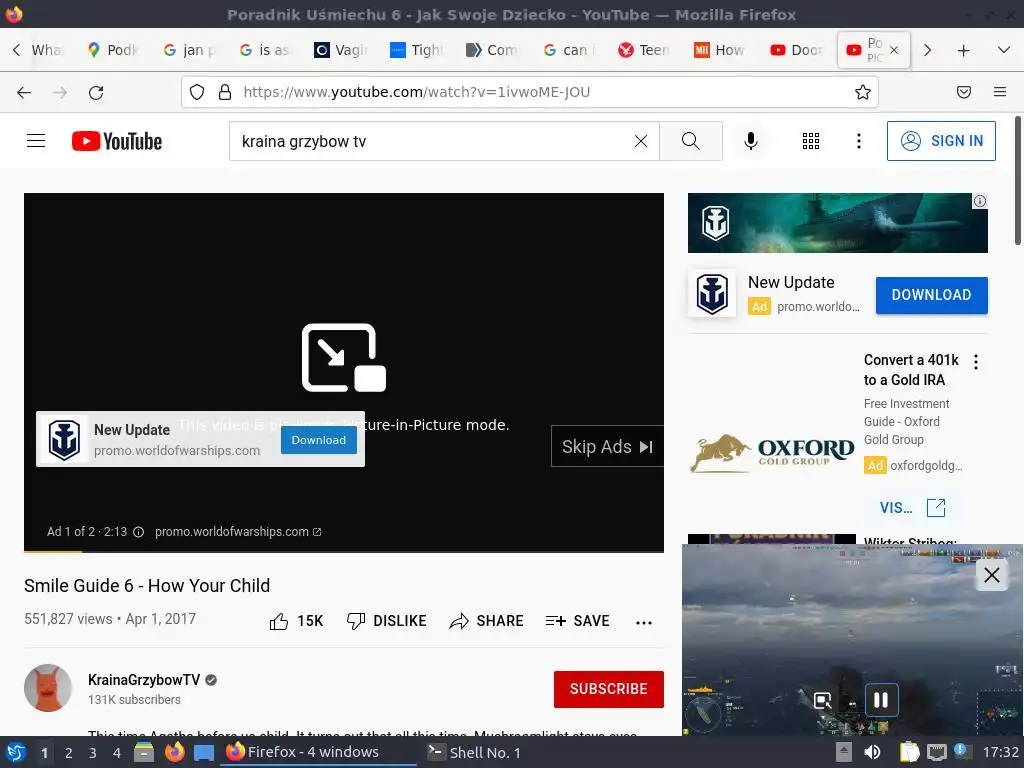Image resolution: width=1024 pixels, height=768 pixels.
Task: Clear the search box text
Action: click(641, 141)
